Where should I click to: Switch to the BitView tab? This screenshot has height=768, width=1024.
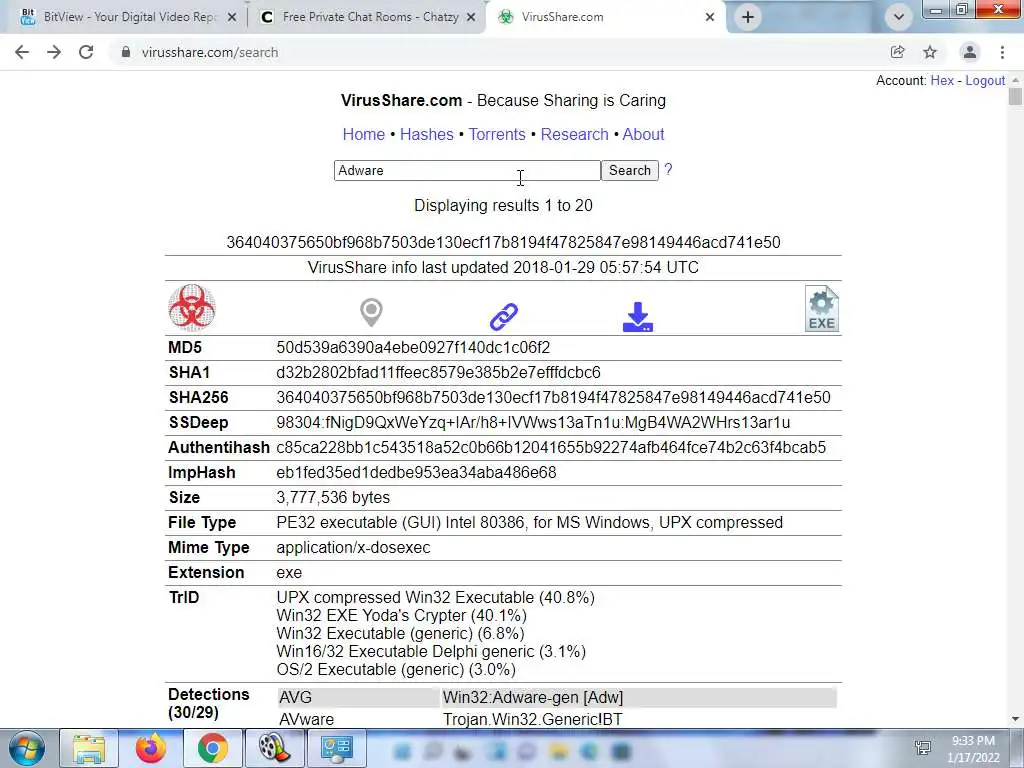tap(124, 17)
